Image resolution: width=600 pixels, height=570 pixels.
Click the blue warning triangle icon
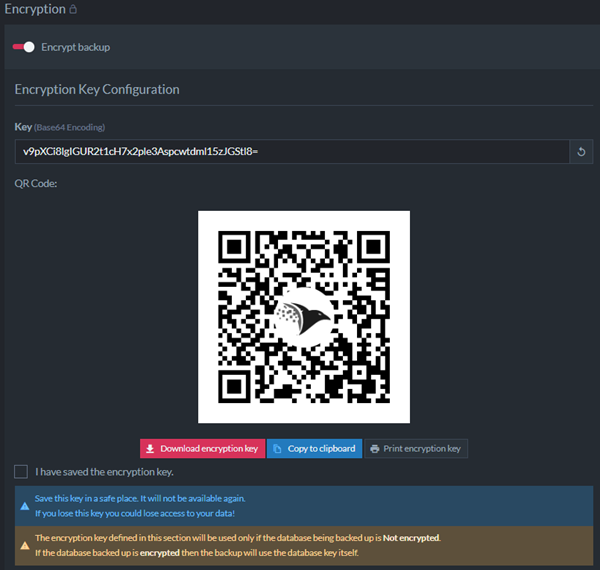pyautogui.click(x=25, y=506)
